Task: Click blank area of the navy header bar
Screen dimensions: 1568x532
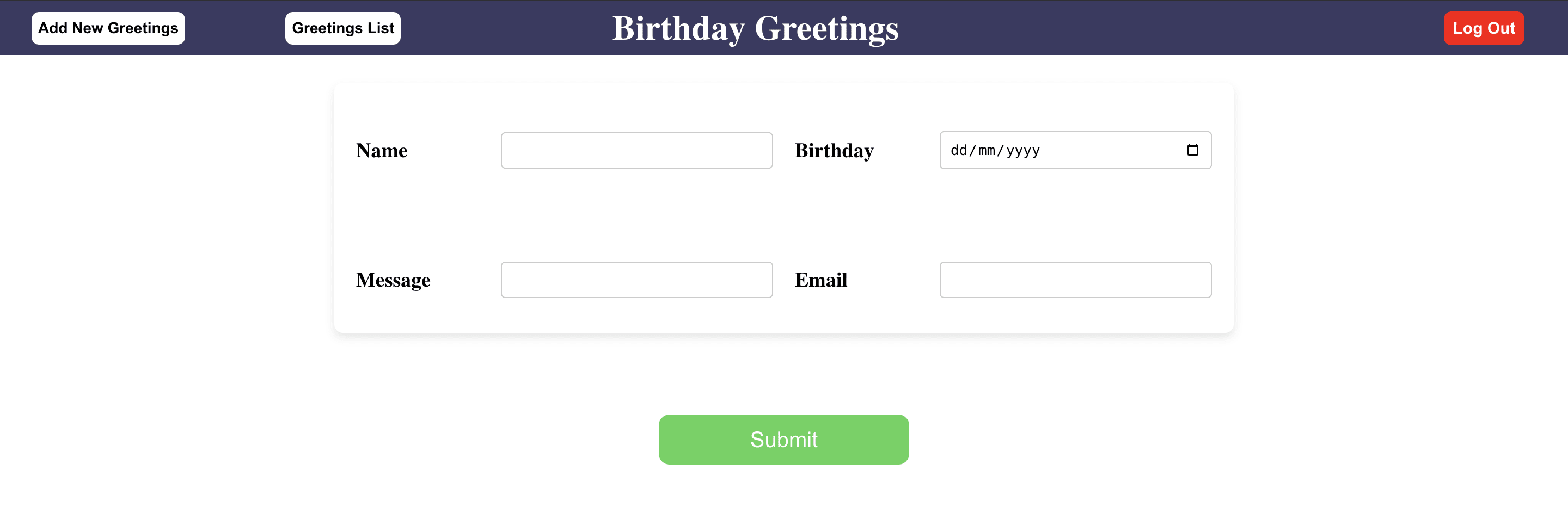Action: point(1156,29)
